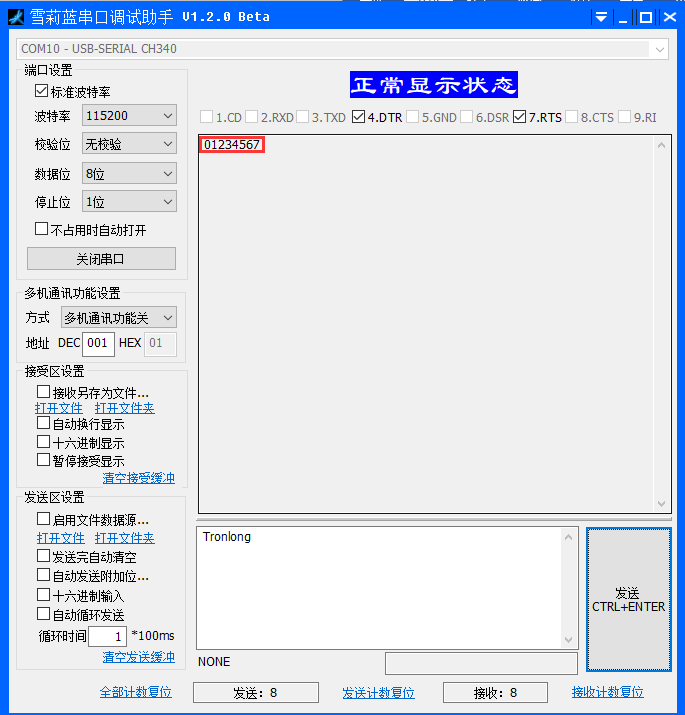
Task: Click the 8.CTS indicator checkbox
Action: pos(571,117)
